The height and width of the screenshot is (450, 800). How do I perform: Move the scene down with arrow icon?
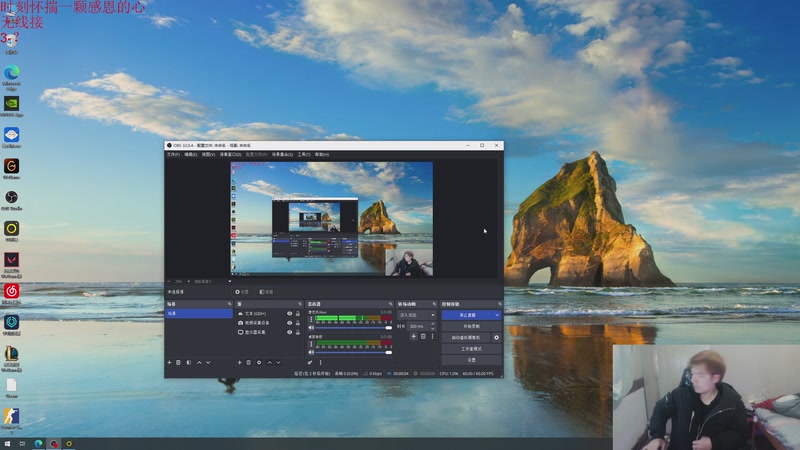tap(208, 362)
